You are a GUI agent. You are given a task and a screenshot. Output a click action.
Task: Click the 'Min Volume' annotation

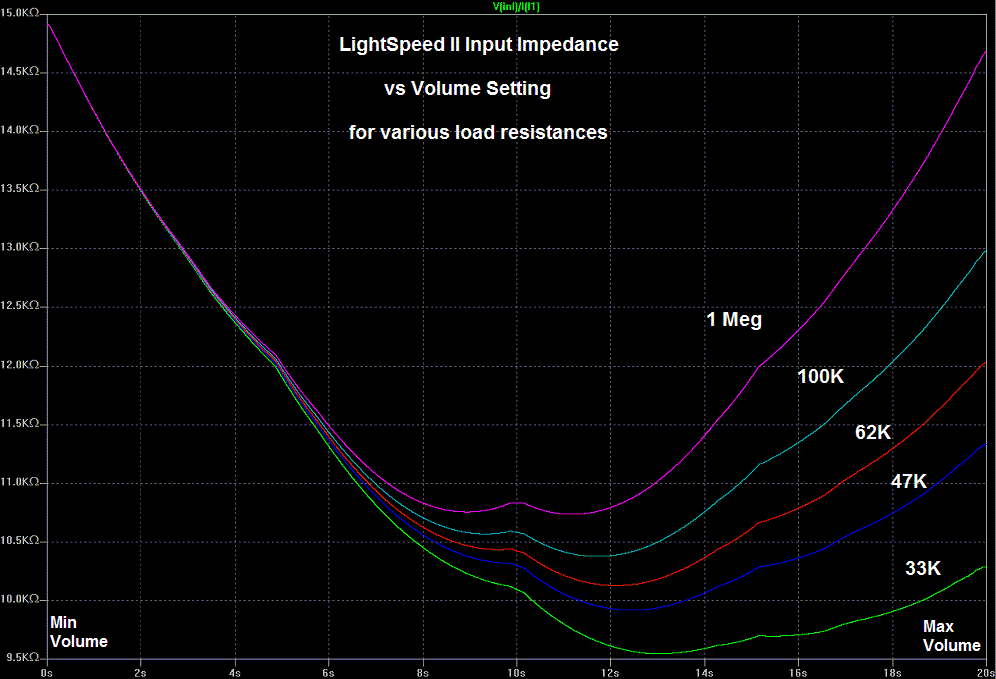coord(79,632)
